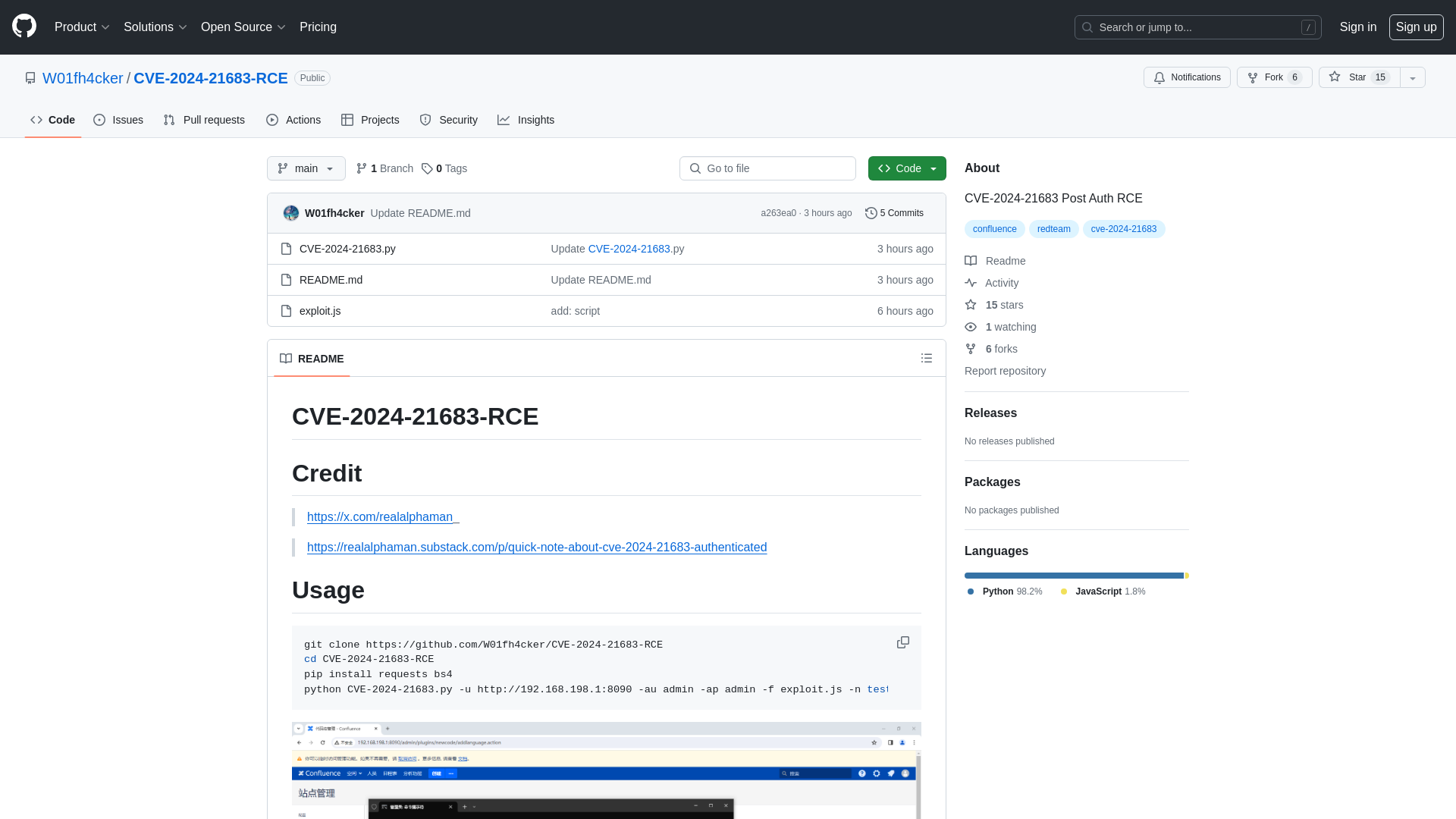
Task: Click the eye icon beside 1 watching
Action: pyautogui.click(x=971, y=327)
